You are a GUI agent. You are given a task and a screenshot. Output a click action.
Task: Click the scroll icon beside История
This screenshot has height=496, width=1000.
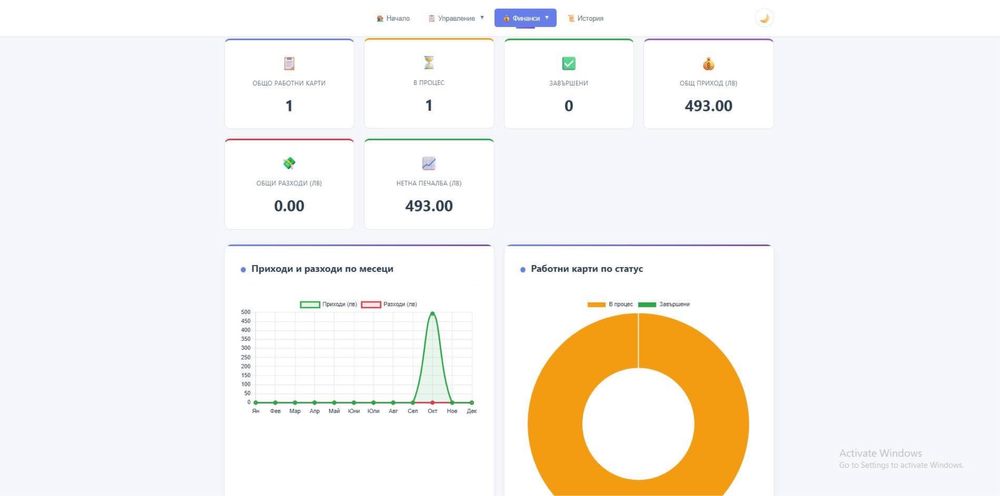pos(571,18)
